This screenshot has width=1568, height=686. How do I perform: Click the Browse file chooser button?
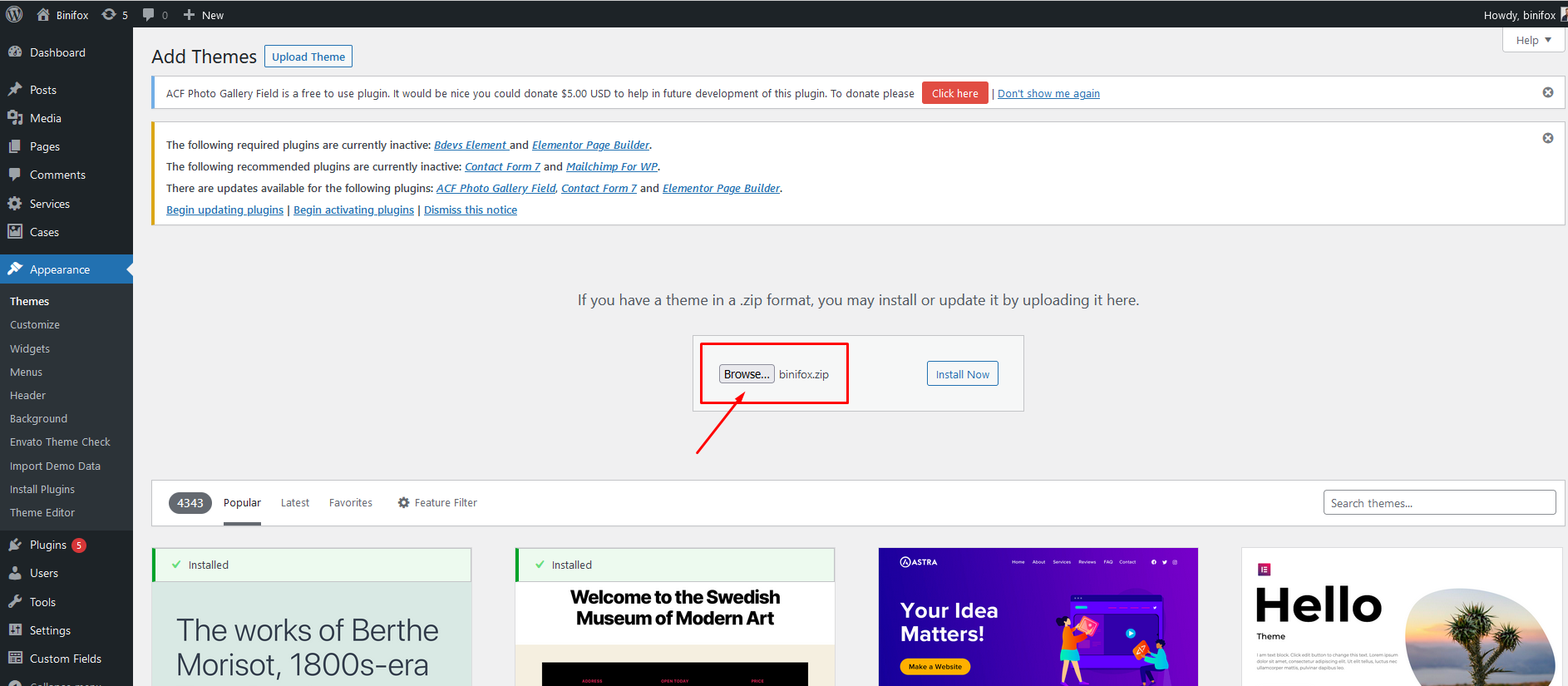pyautogui.click(x=746, y=374)
